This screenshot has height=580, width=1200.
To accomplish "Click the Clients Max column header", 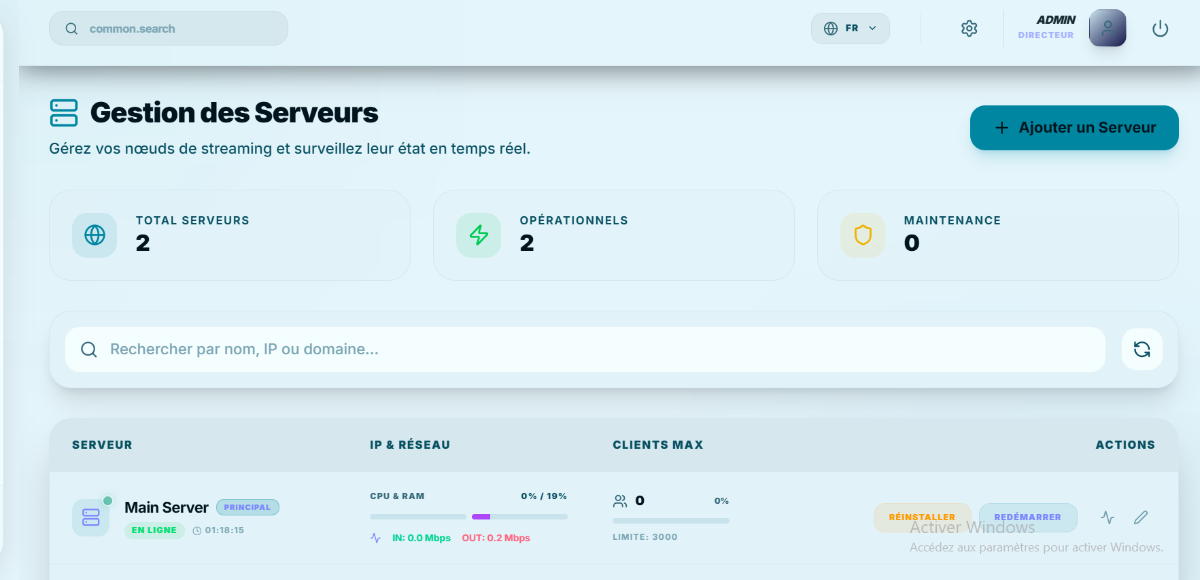I will tap(658, 445).
